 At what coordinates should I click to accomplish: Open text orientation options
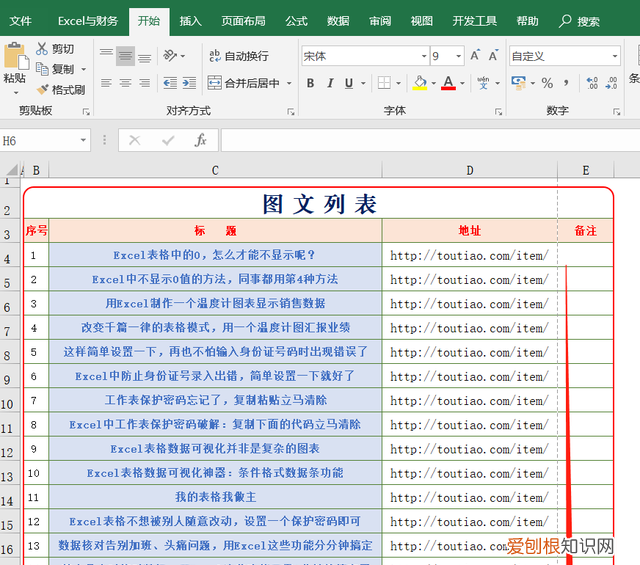[174, 56]
